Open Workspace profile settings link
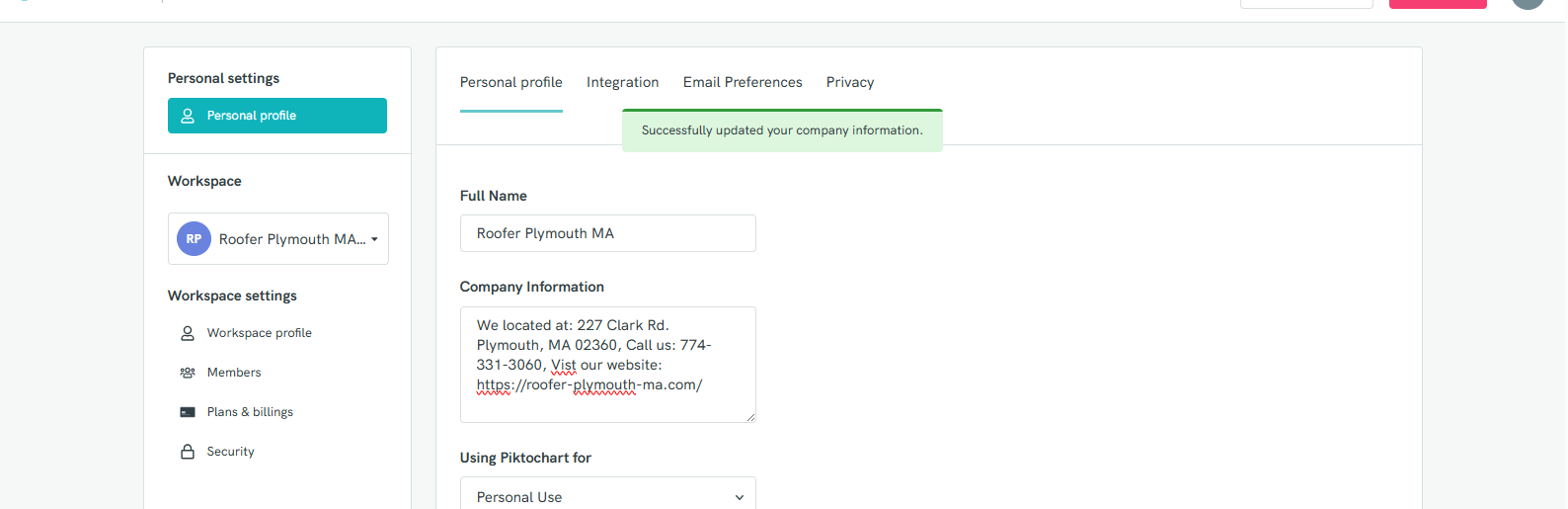 pyautogui.click(x=259, y=333)
